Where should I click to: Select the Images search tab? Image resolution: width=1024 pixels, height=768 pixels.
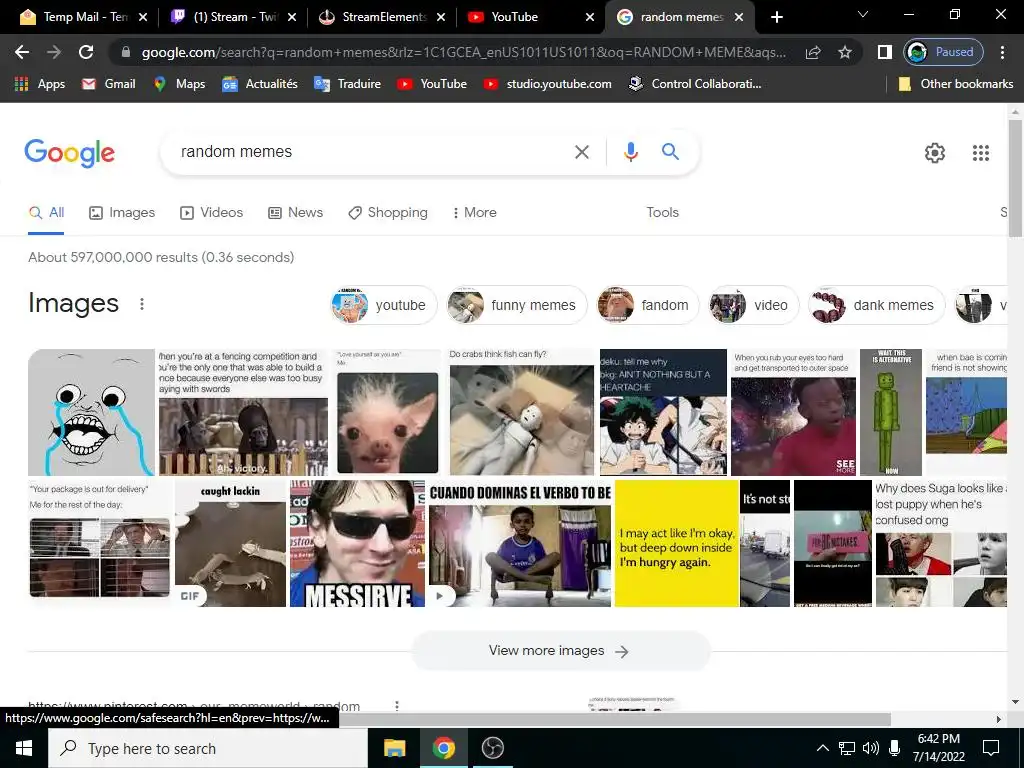(122, 212)
